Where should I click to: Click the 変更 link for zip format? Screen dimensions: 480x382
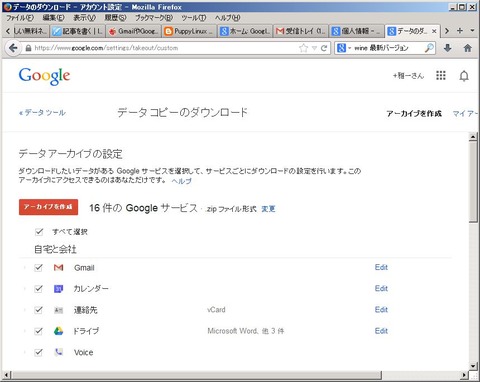click(x=268, y=209)
